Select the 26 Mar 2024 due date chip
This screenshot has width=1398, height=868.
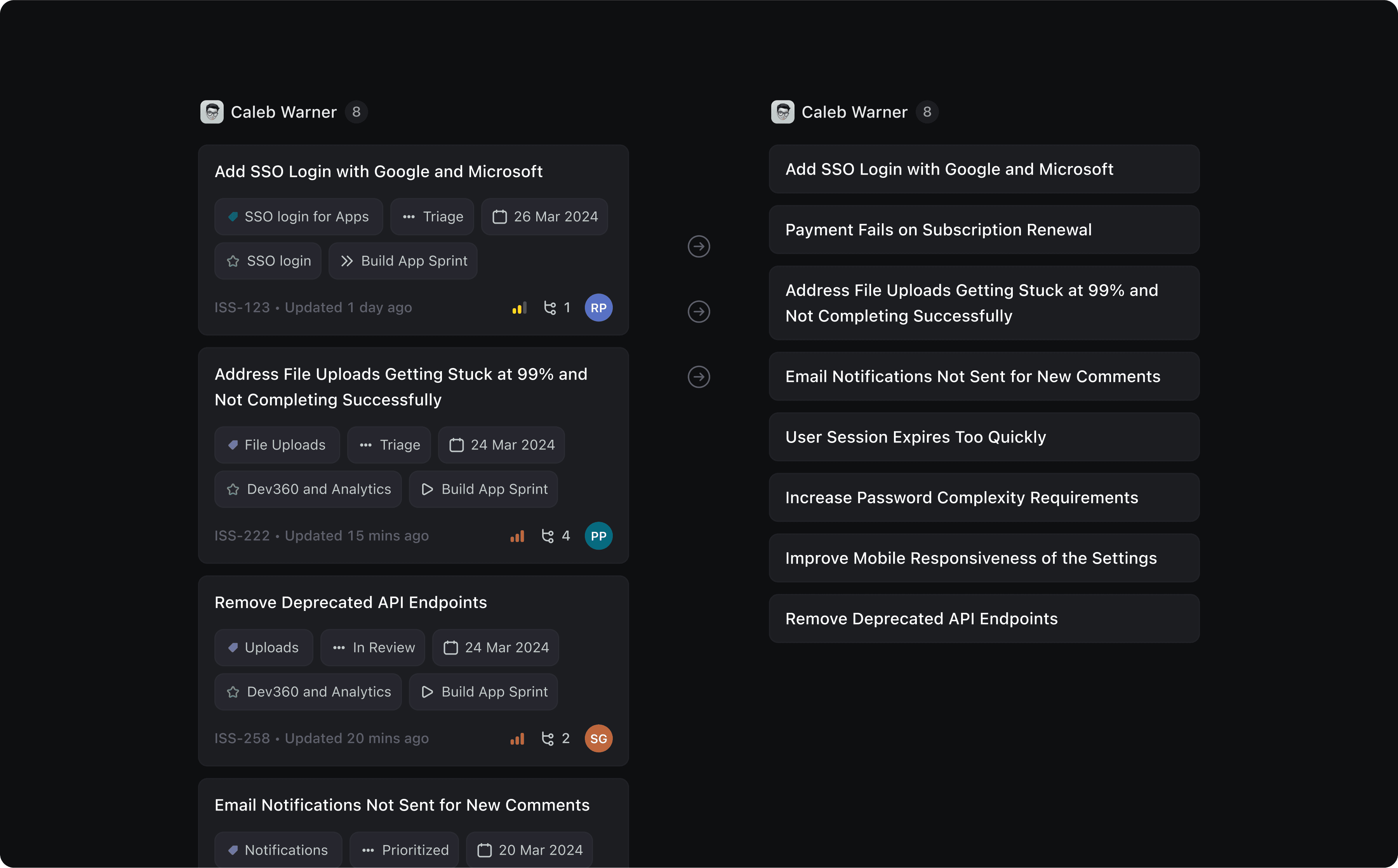click(545, 217)
